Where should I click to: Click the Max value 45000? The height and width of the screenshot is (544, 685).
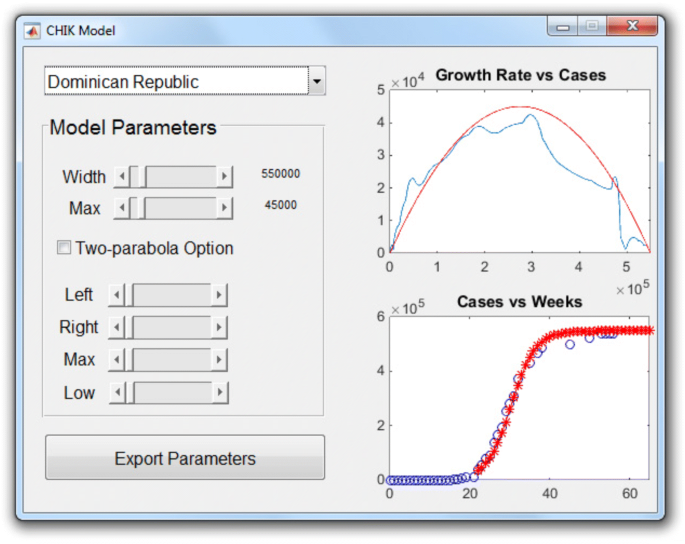[x=280, y=204]
